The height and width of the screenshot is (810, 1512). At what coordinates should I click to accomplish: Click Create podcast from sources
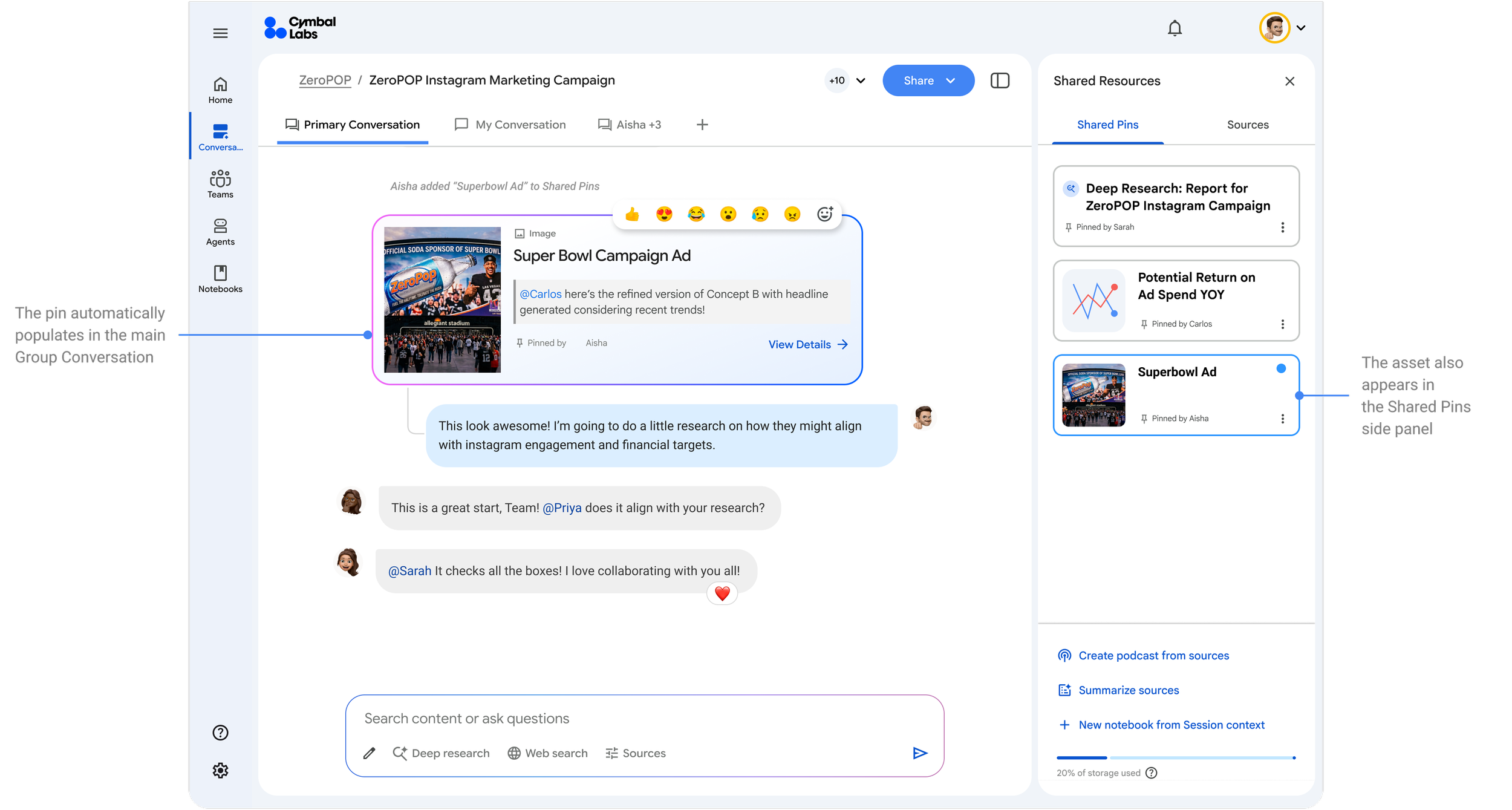click(1143, 656)
